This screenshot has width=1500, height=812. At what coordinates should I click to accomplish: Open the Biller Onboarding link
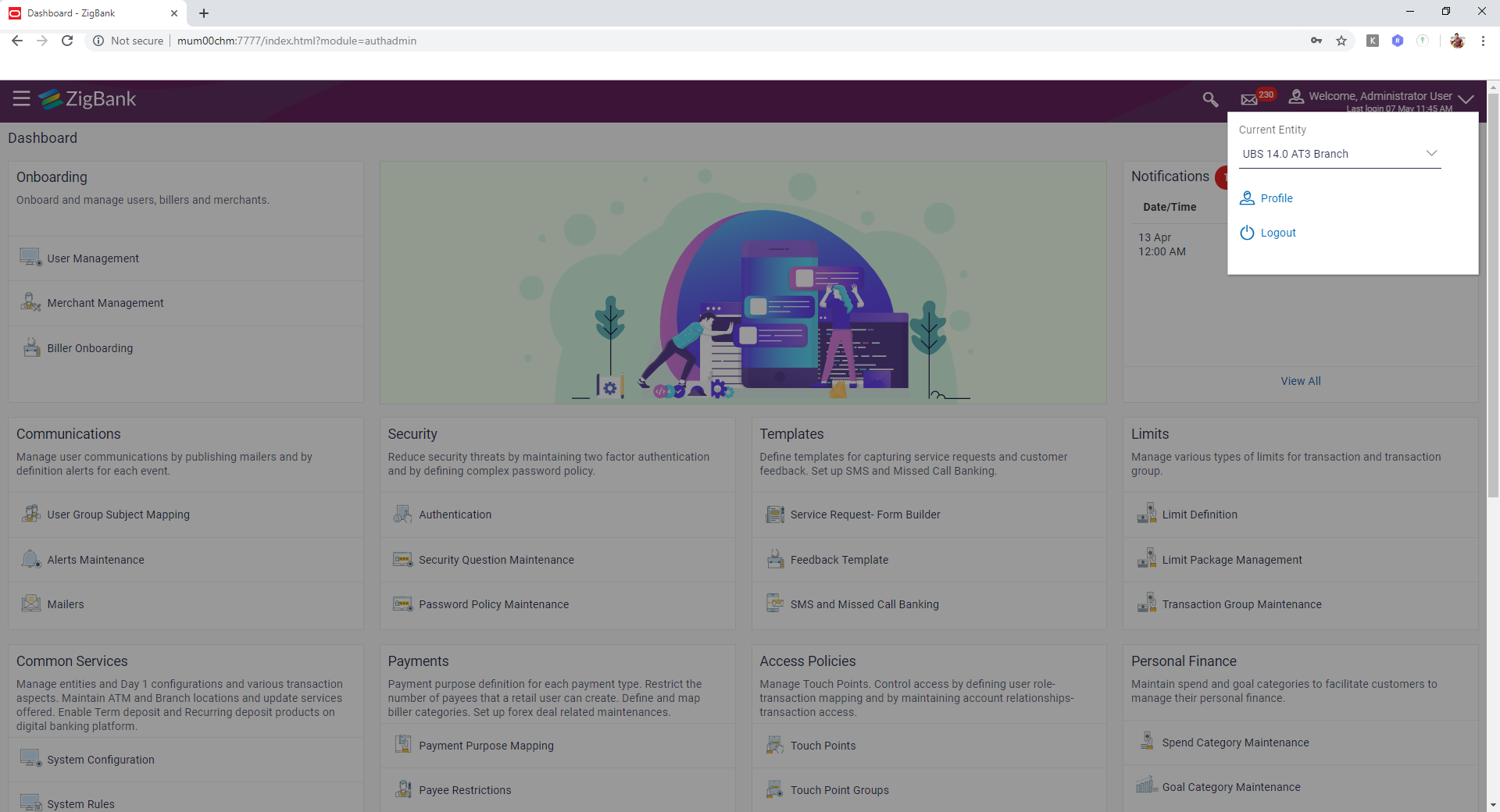90,348
